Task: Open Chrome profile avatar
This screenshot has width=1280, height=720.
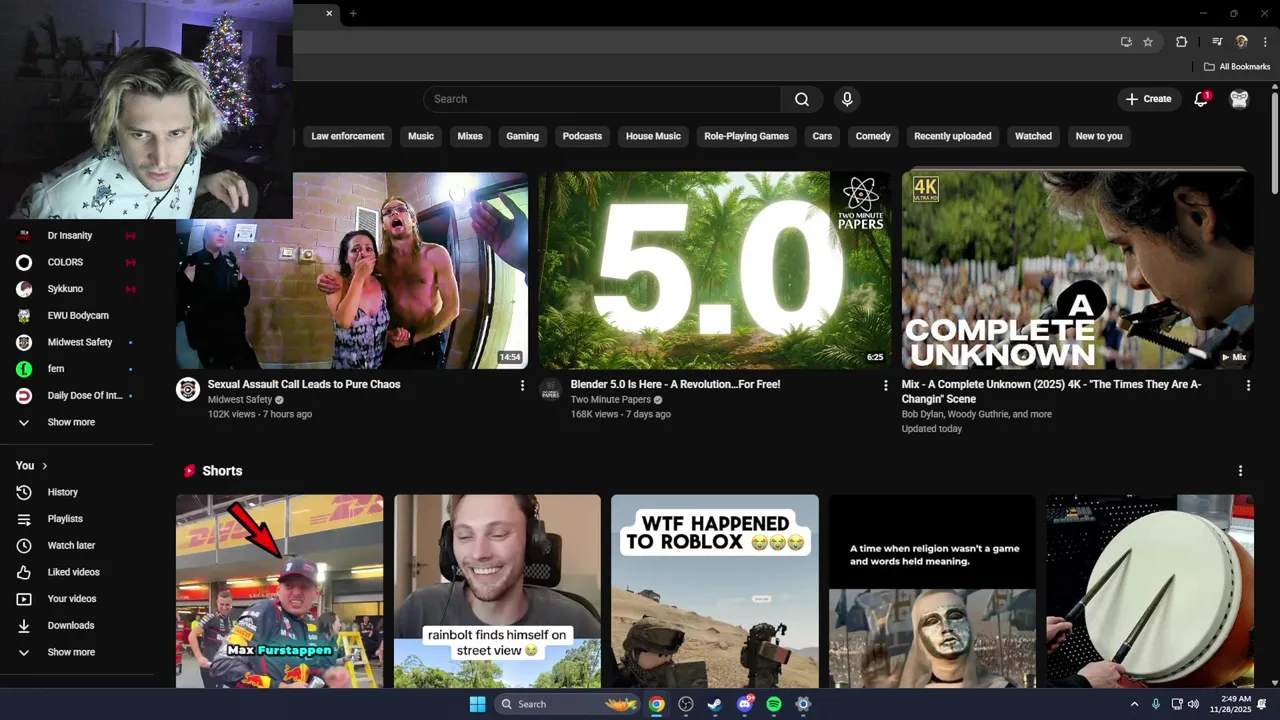Action: [x=1241, y=42]
